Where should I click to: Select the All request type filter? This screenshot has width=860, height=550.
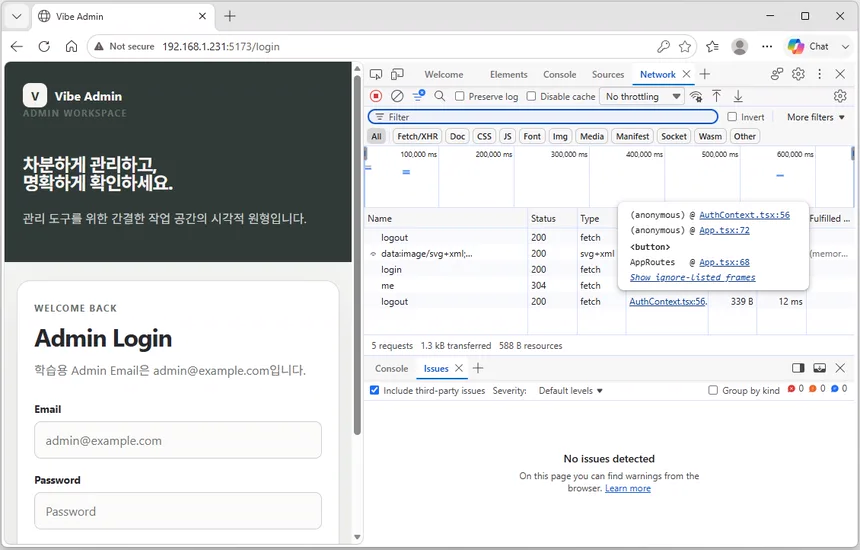(x=376, y=136)
